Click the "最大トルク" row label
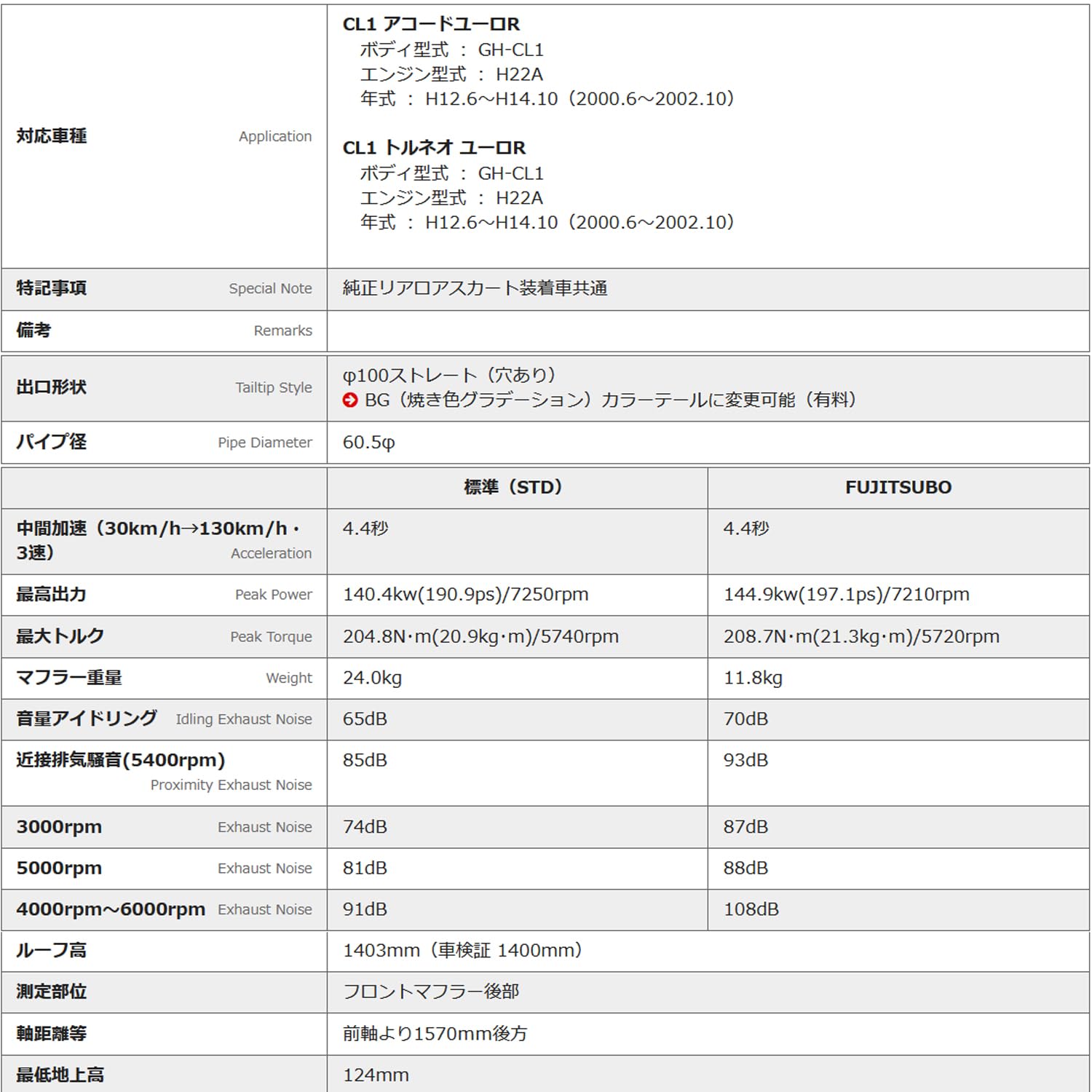This screenshot has width=1092, height=1092. (60, 636)
